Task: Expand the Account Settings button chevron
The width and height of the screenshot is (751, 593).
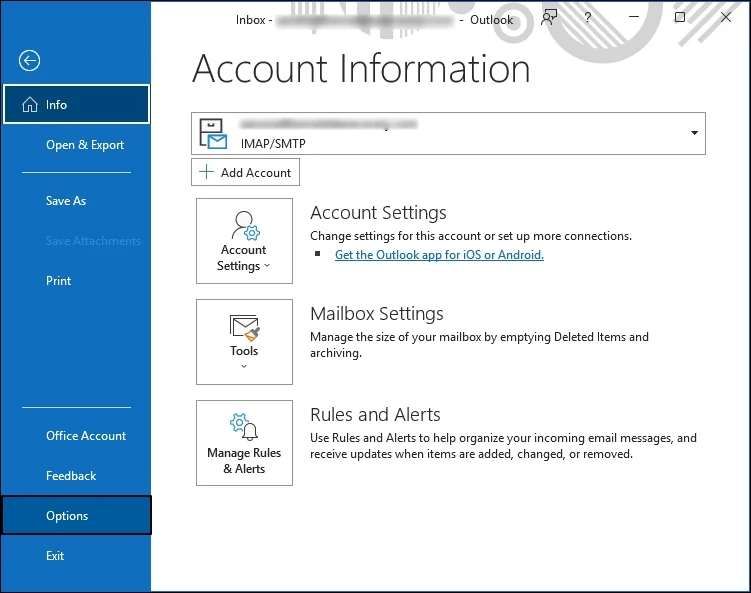Action: coord(267,265)
